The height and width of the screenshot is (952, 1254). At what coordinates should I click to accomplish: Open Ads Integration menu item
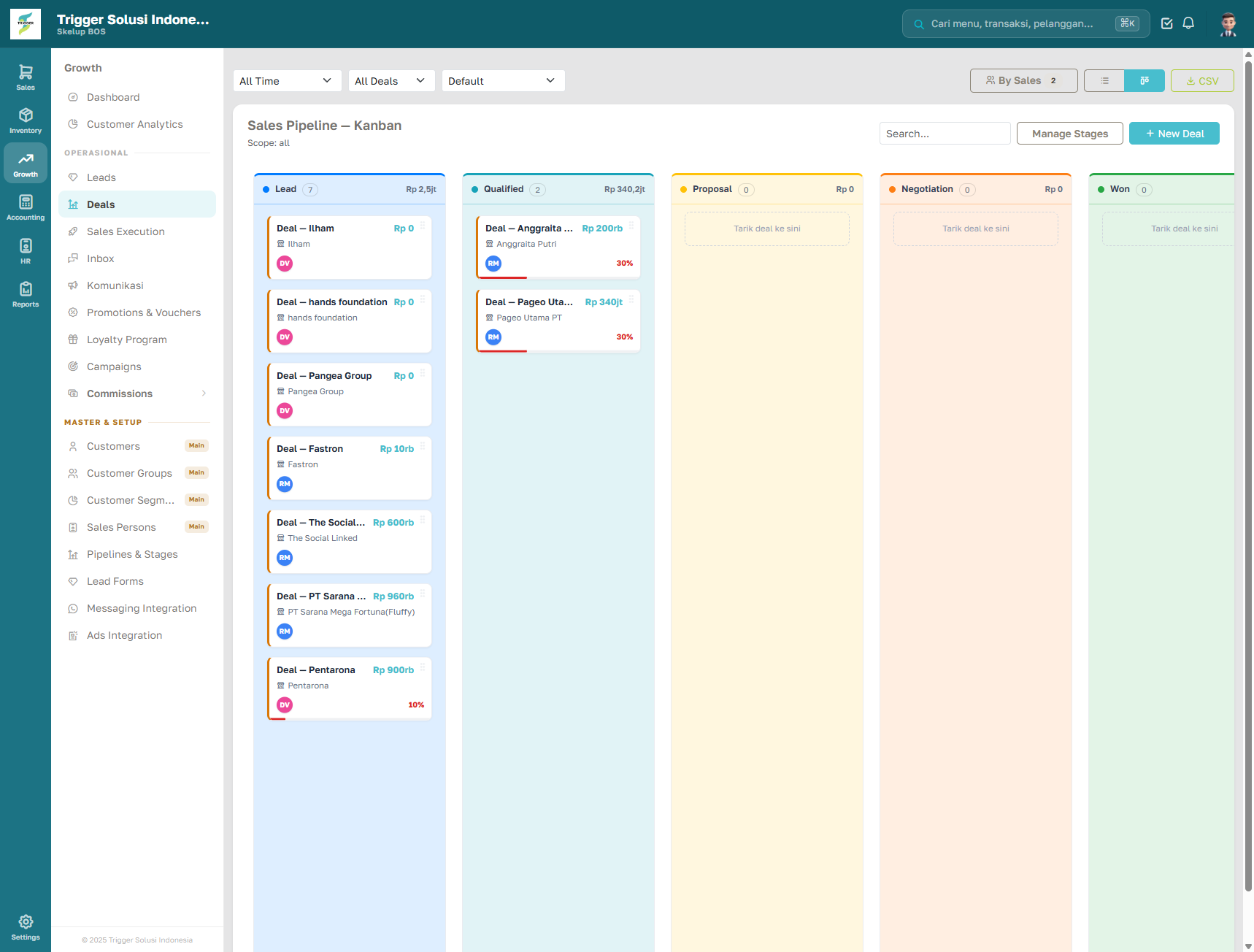(x=137, y=635)
